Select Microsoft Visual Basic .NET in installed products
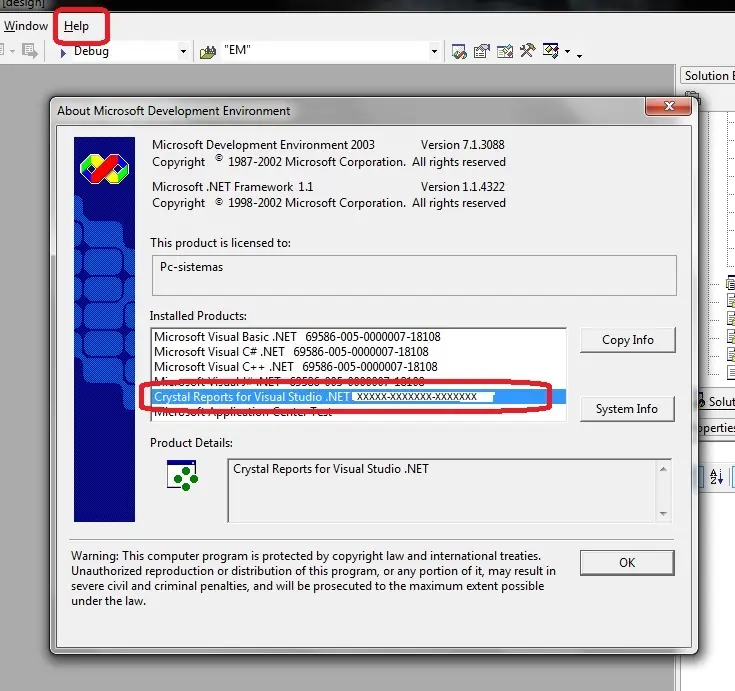This screenshot has height=691, width=735. (359, 337)
